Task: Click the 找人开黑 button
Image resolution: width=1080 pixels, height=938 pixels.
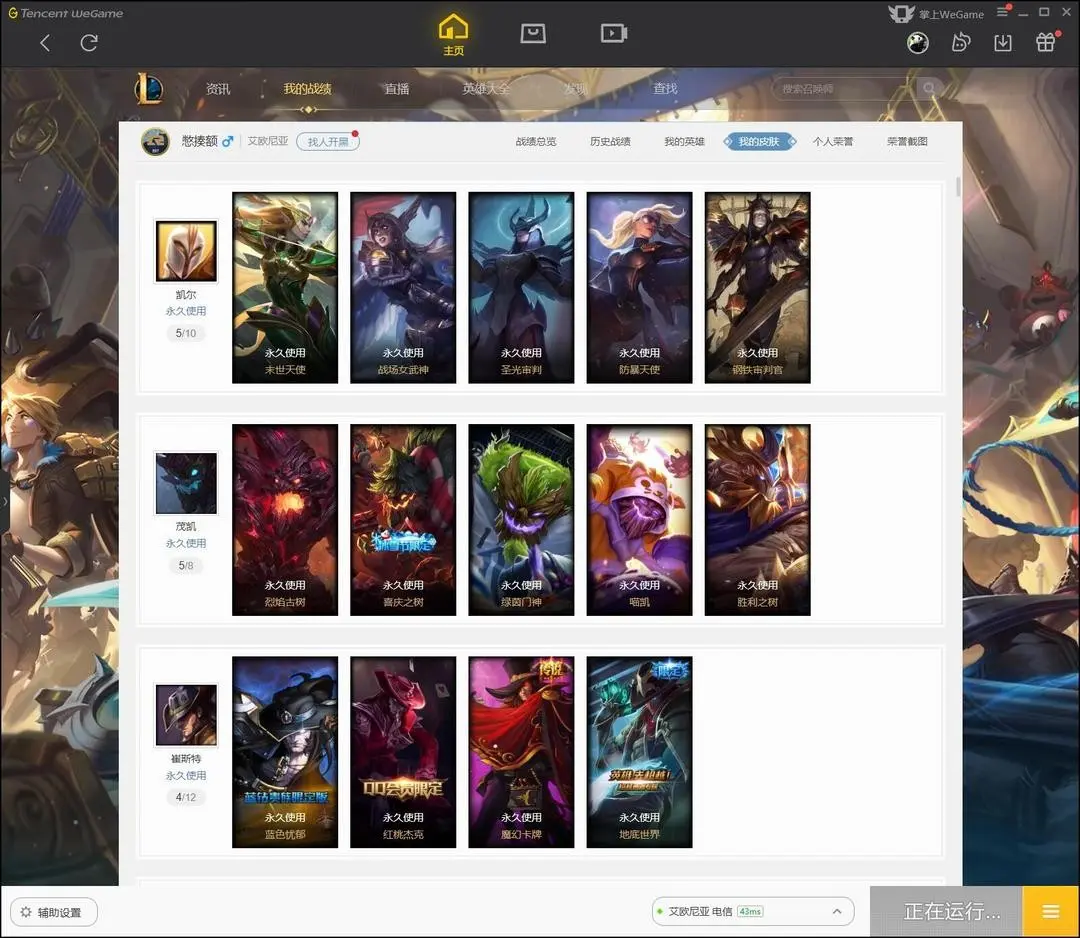Action: click(328, 142)
